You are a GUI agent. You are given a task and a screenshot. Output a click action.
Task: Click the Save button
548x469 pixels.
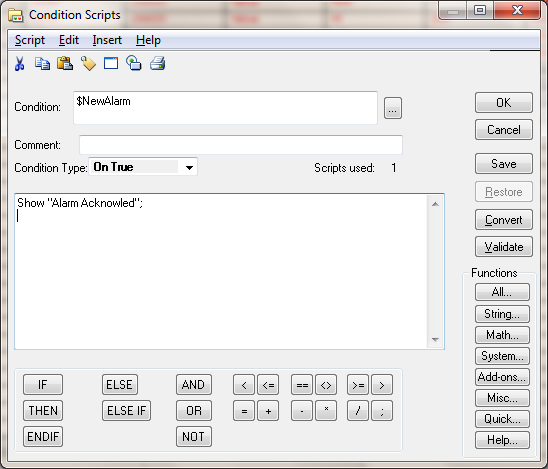click(x=504, y=164)
